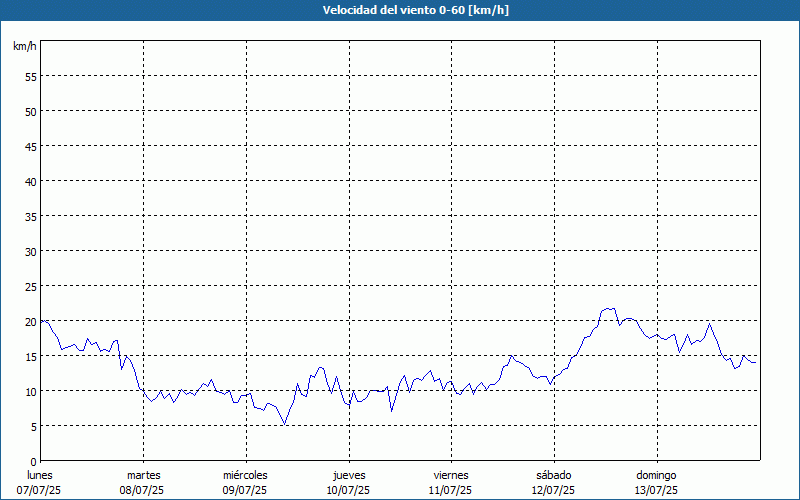
Task: Click the 'km/h' axis unit label
Action: [x=25, y=46]
